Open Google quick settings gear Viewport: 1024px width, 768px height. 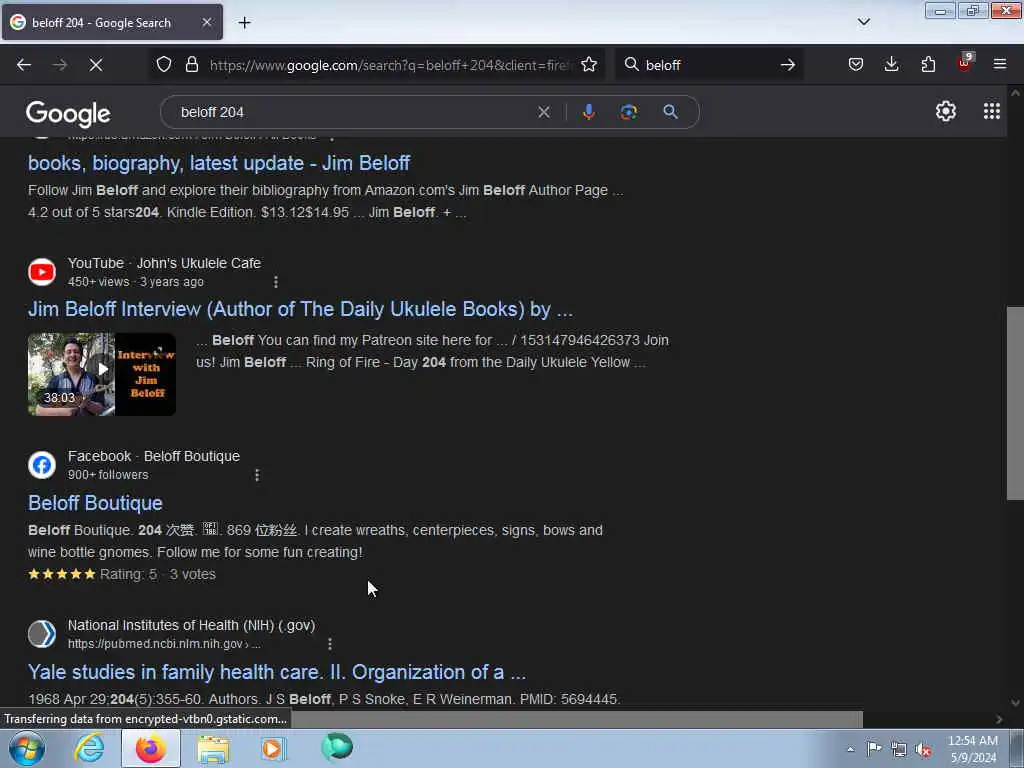coord(946,112)
